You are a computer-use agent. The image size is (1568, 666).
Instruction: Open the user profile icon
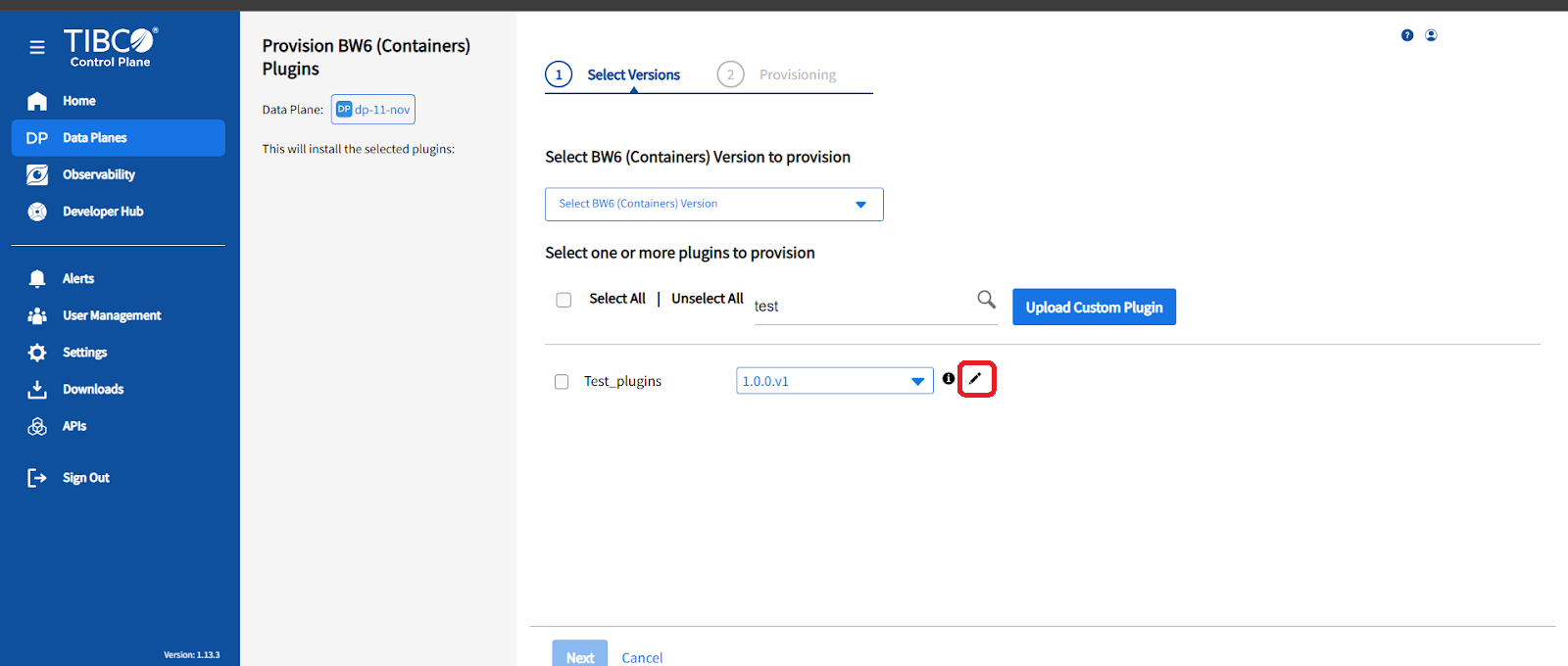coord(1431,35)
